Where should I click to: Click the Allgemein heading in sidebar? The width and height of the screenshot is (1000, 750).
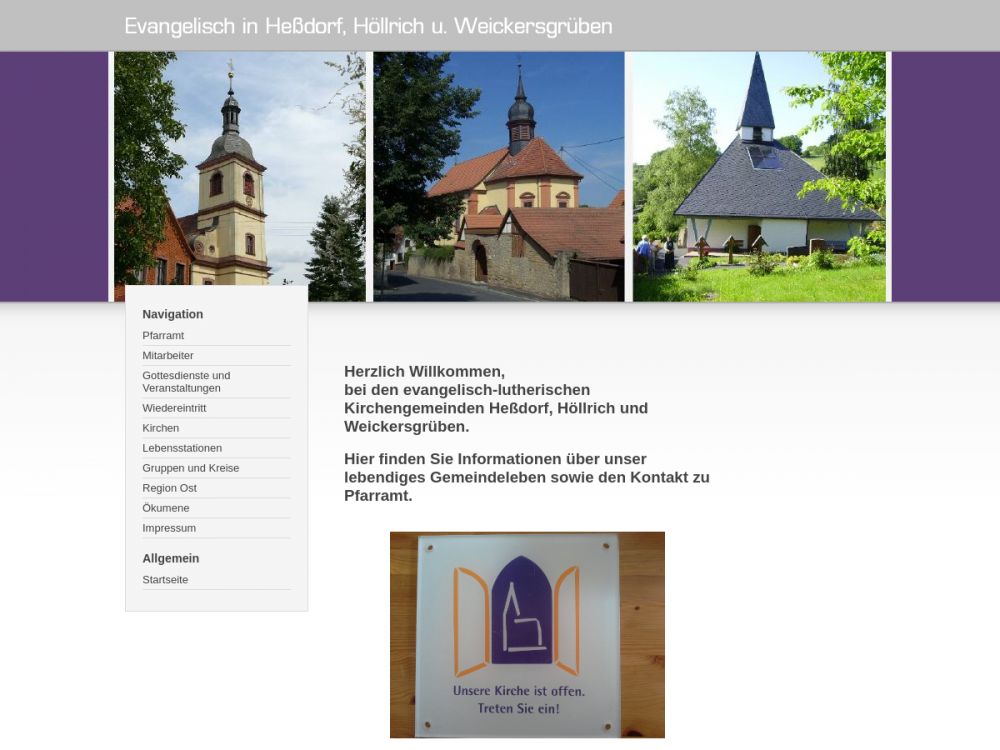[171, 558]
